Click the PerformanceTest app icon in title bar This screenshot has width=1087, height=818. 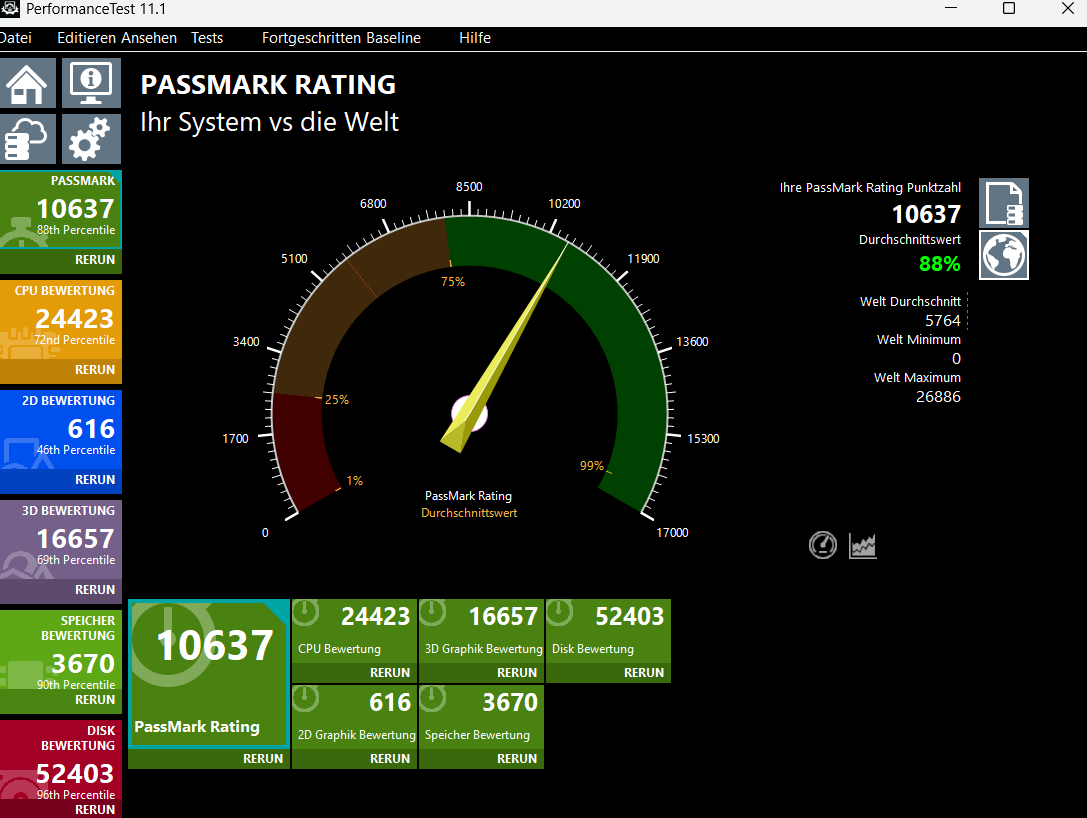10,9
